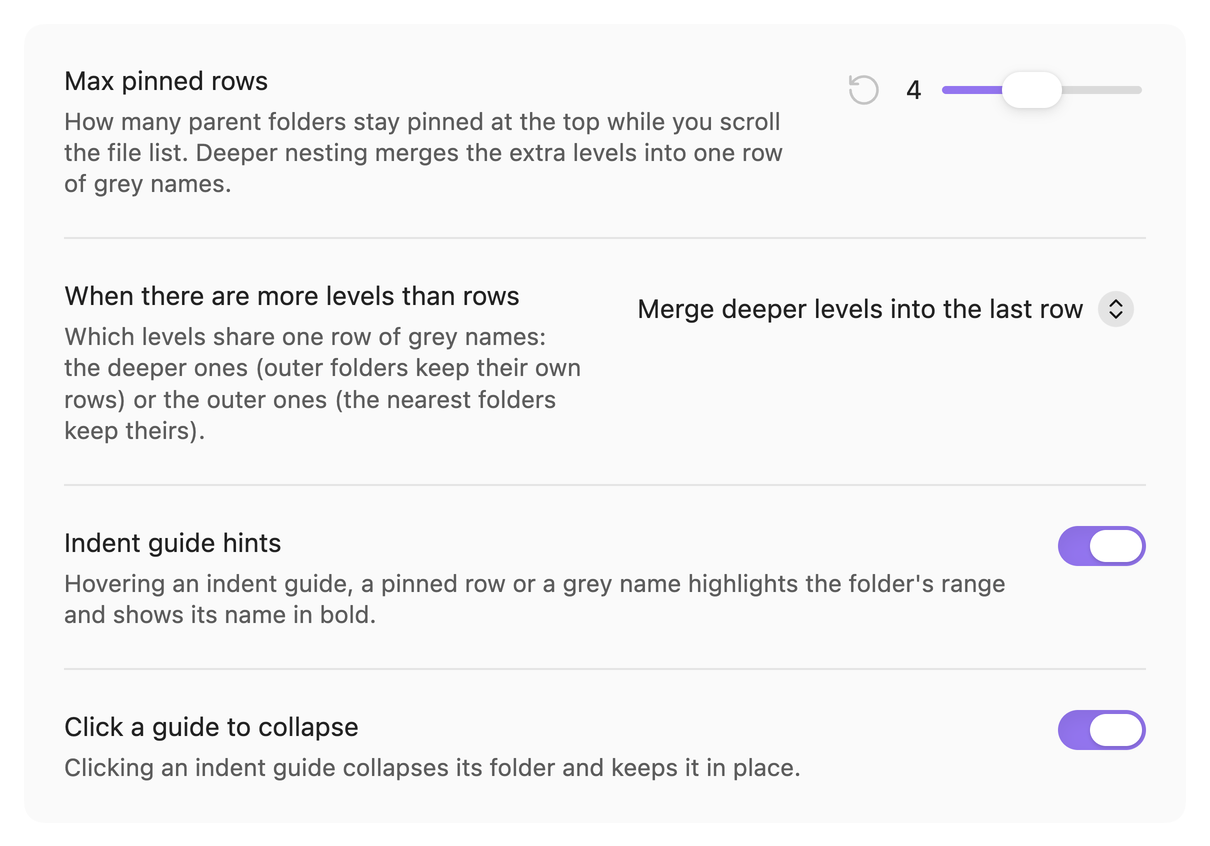Disable the Indent guide hints toggle
The height and width of the screenshot is (846, 1210).
[x=1101, y=546]
